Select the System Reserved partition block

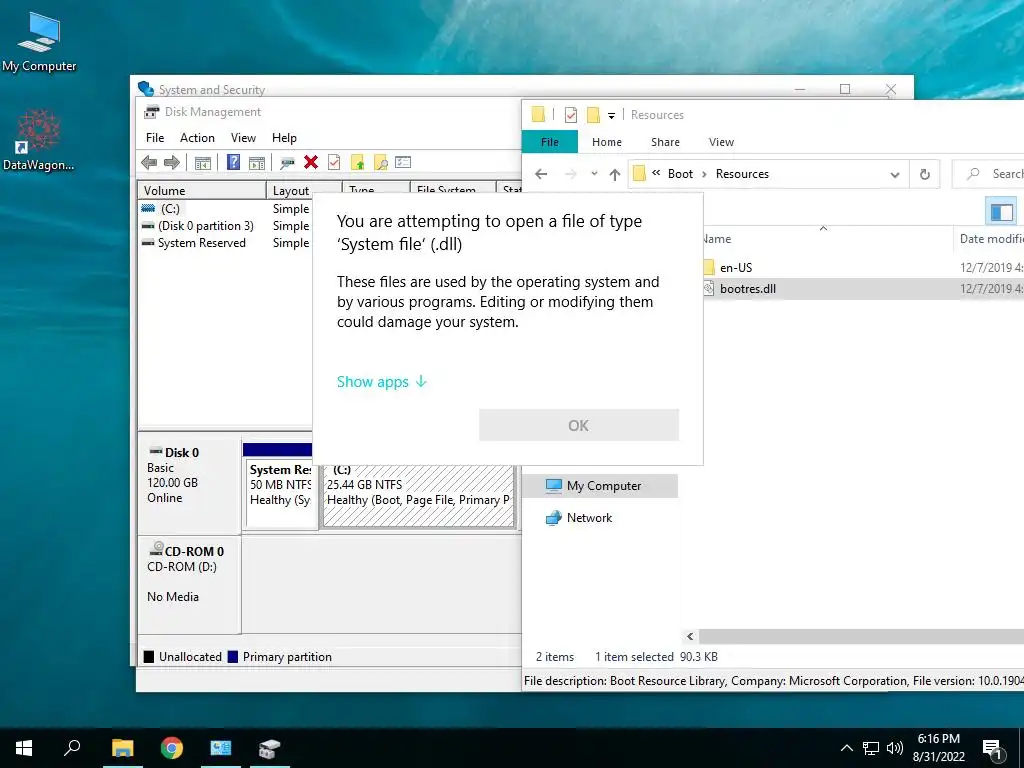click(280, 492)
